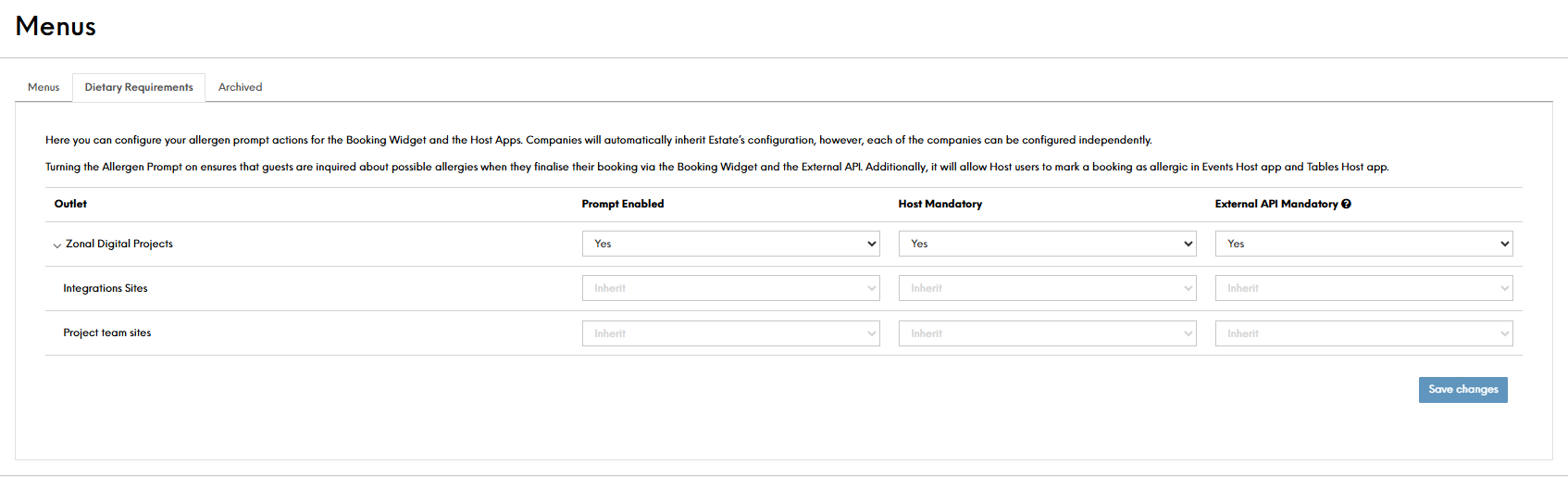Screen dimensions: 1568x477
Task: Click the Outlet column header
Action: click(70, 204)
